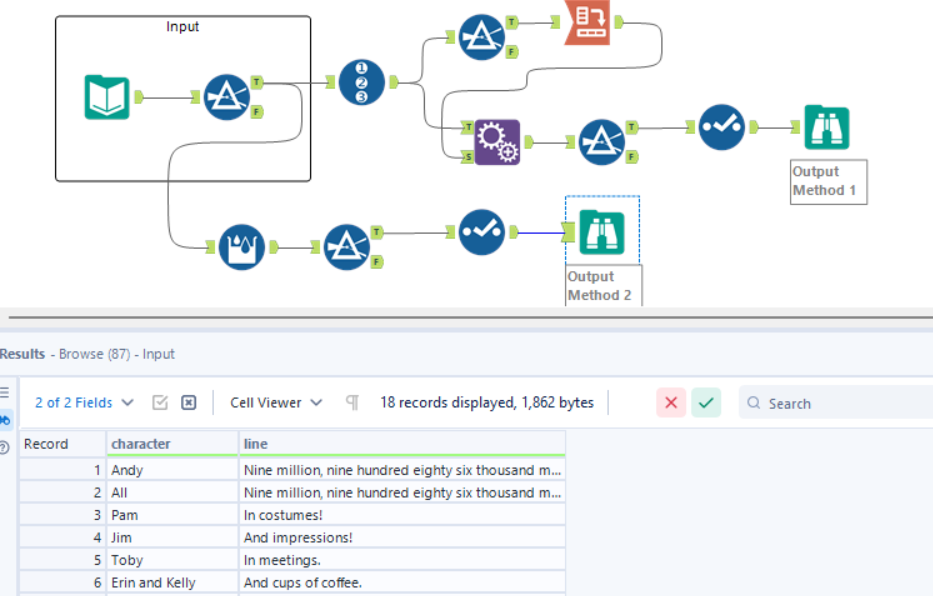Click the question-mark icon in Results sidebar

click(4, 447)
